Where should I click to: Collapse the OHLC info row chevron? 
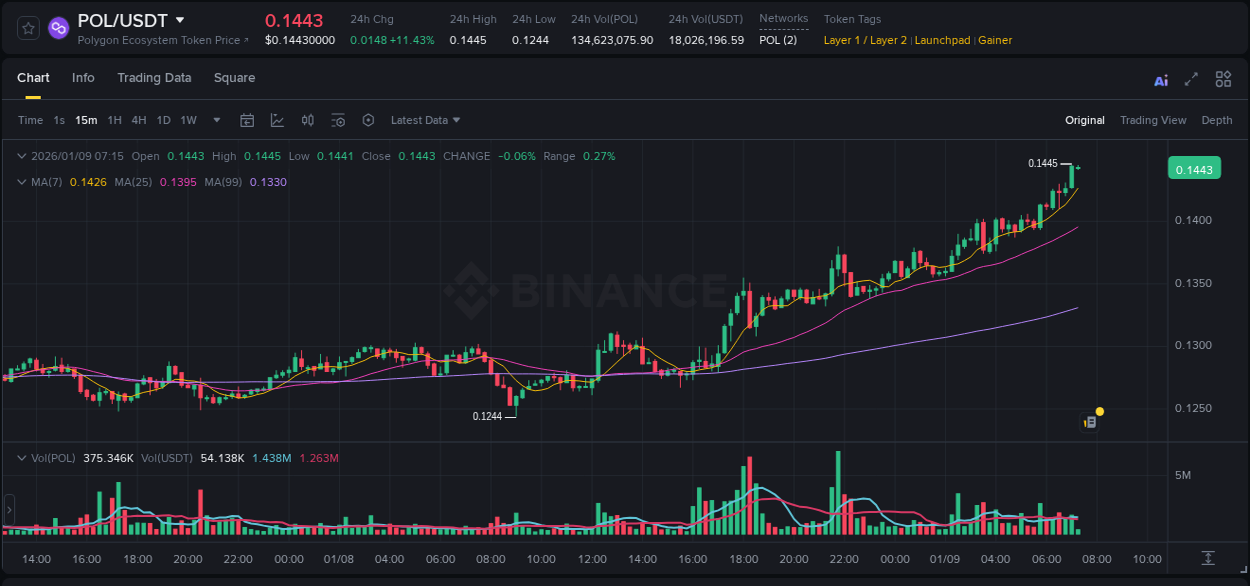coord(22,156)
